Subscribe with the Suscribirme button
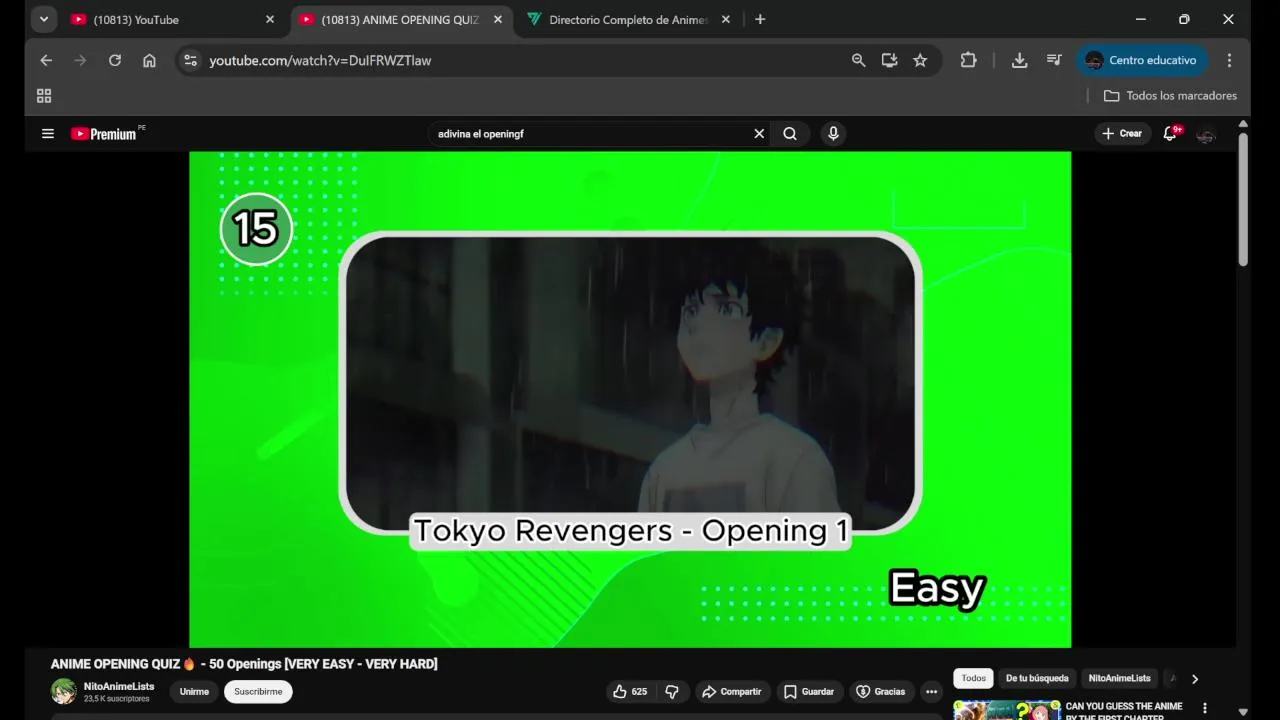The height and width of the screenshot is (720, 1280). [258, 691]
